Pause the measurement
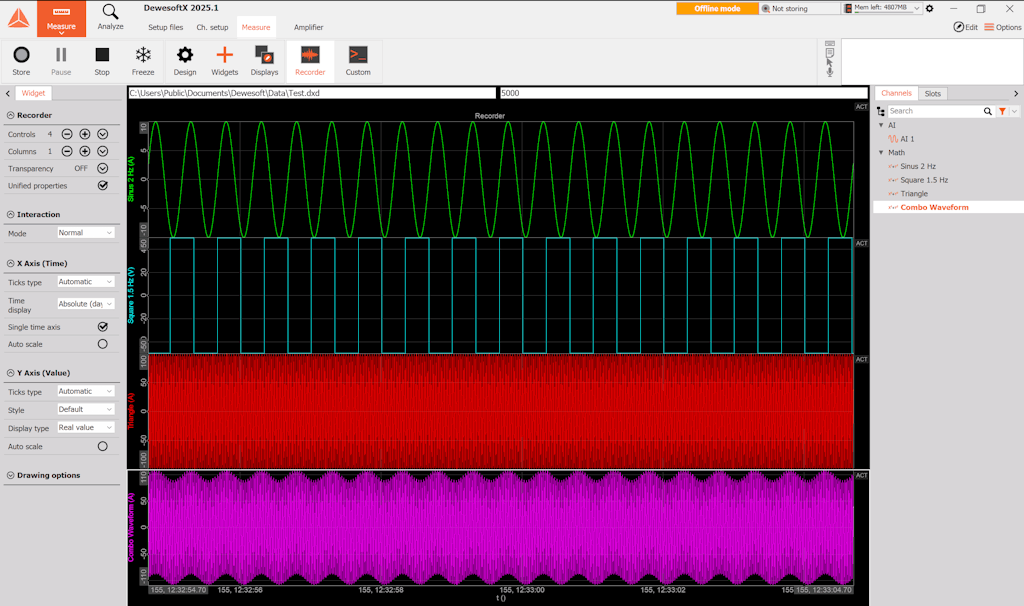 pyautogui.click(x=61, y=61)
